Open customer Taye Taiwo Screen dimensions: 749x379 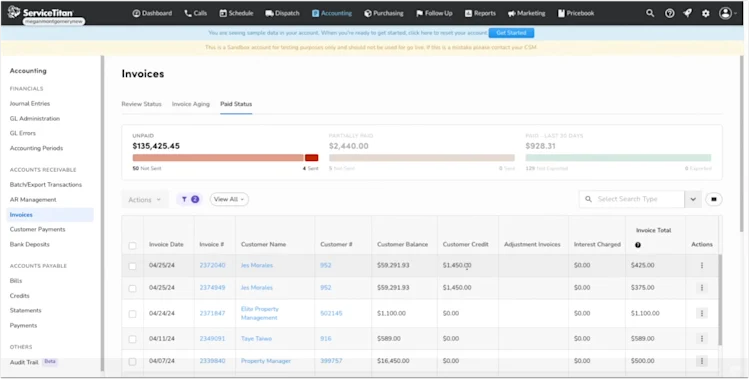(256, 338)
